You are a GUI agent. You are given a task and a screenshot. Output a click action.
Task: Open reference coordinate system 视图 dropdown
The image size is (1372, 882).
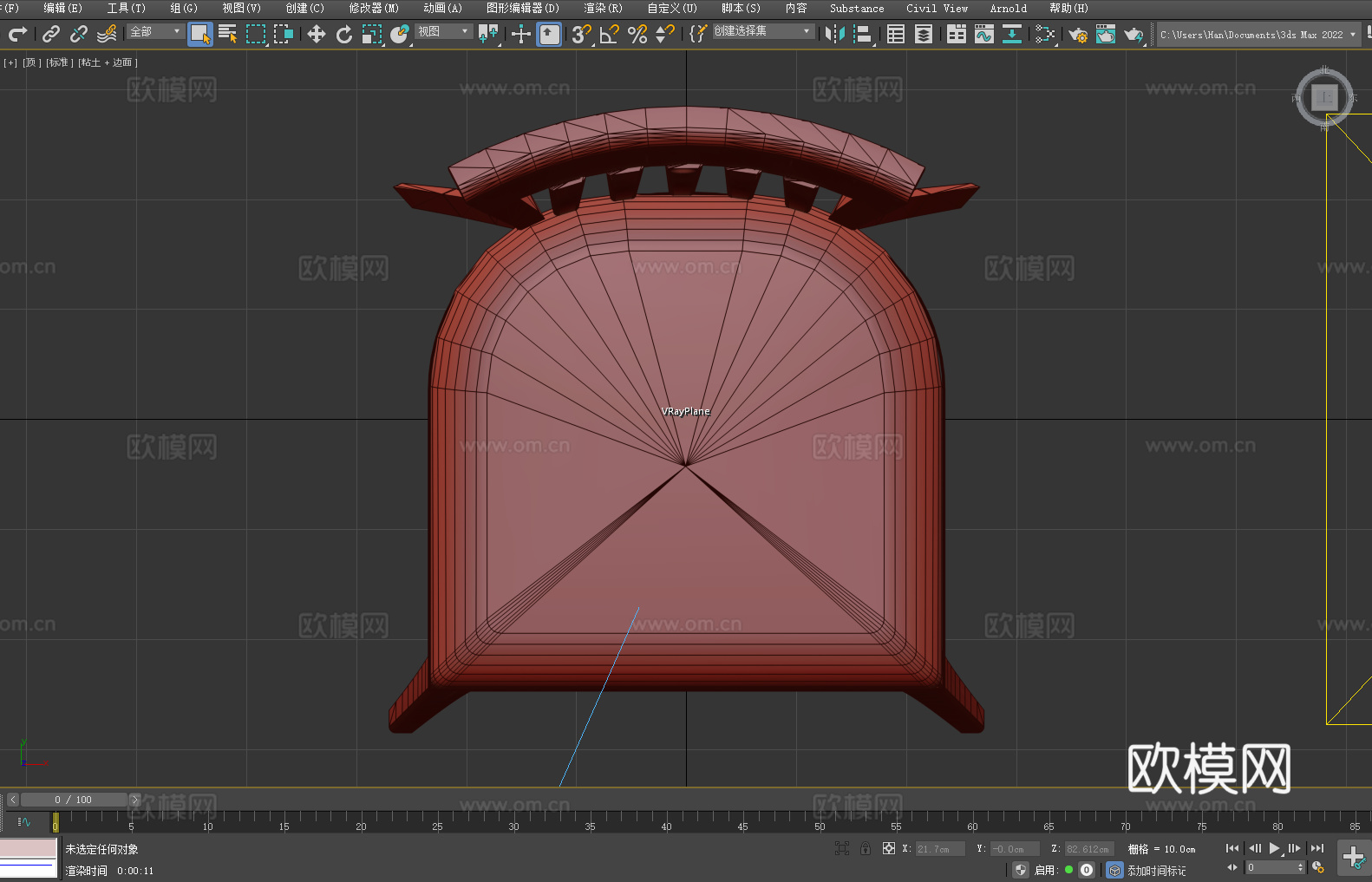443,31
